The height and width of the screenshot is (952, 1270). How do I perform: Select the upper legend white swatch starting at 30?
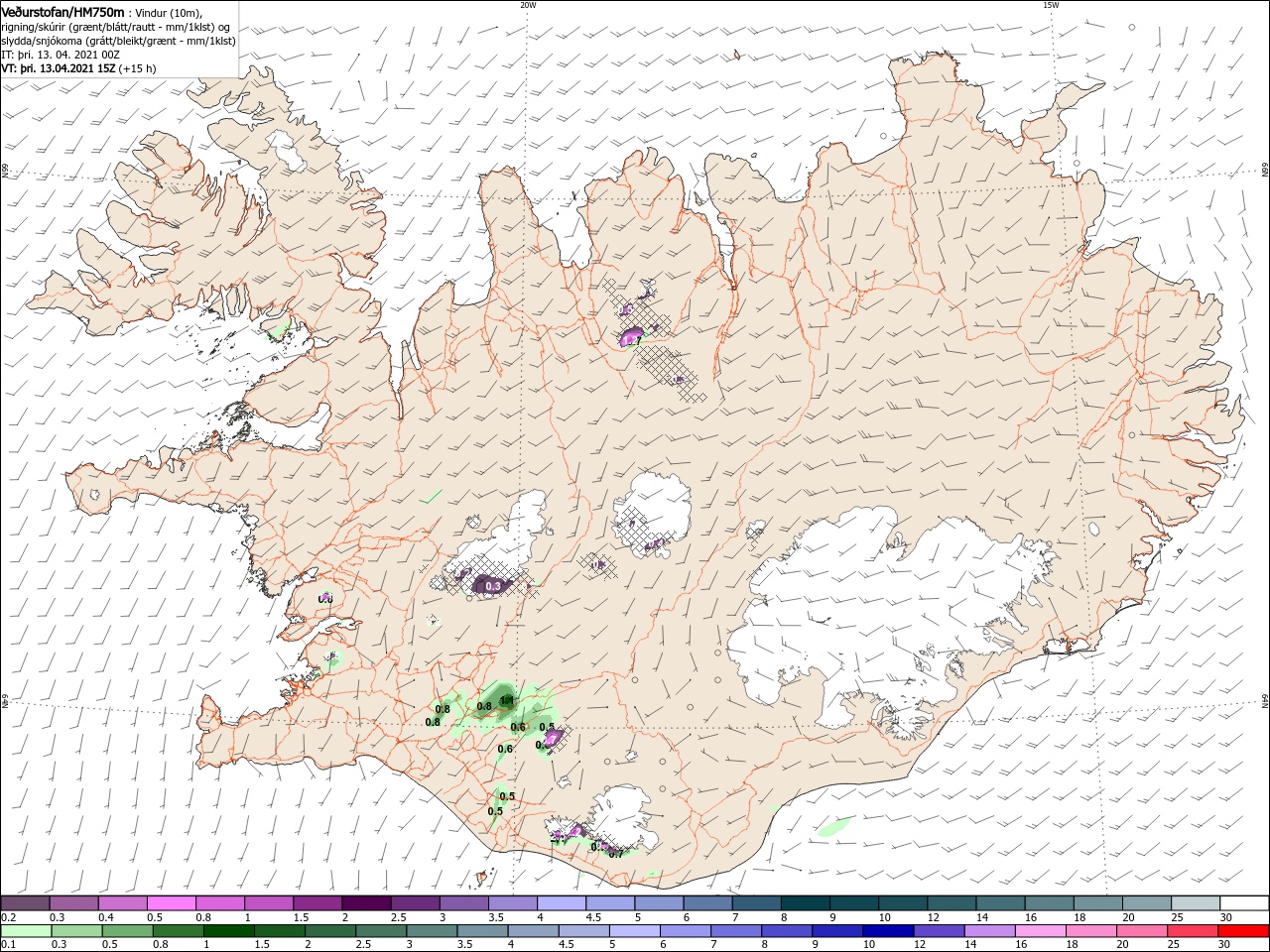(1242, 903)
